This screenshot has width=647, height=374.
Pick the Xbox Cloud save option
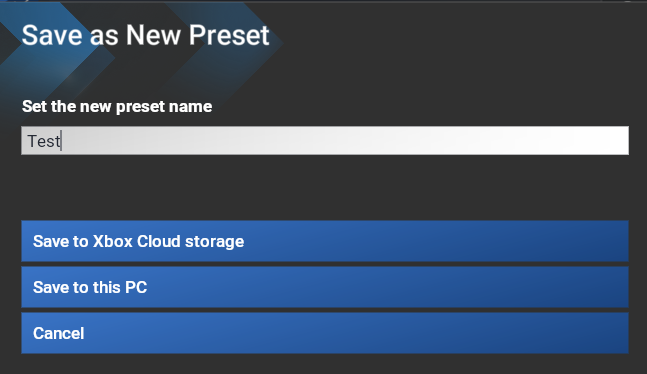point(325,241)
